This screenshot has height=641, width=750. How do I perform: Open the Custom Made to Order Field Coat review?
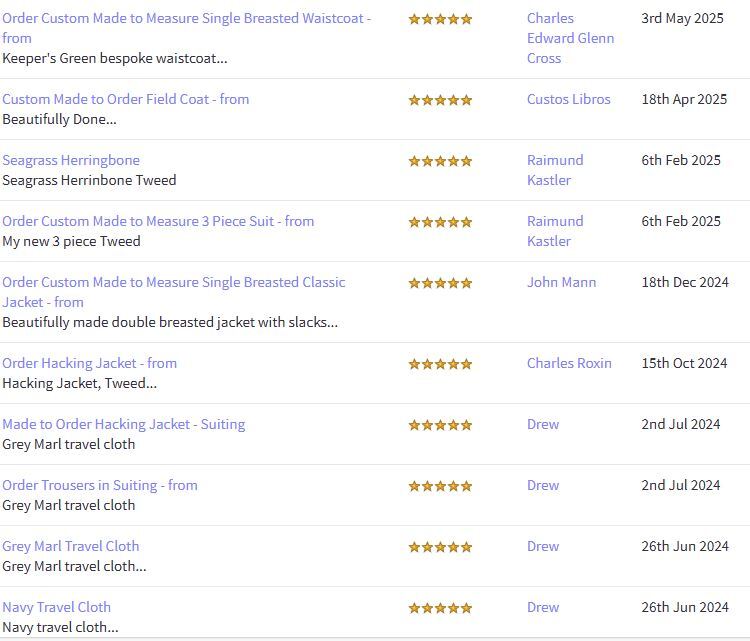[125, 99]
